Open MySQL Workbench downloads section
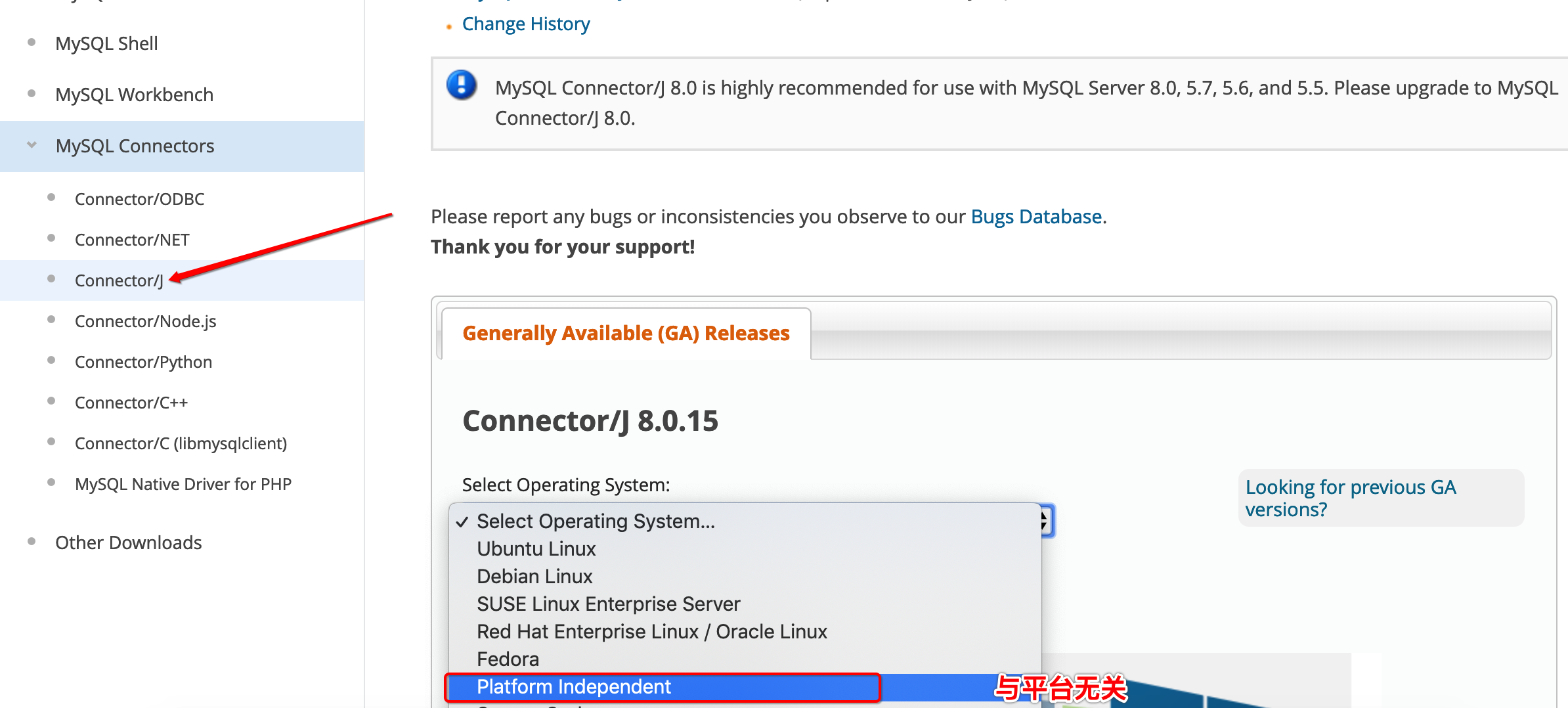Viewport: 1568px width, 708px height. [134, 94]
